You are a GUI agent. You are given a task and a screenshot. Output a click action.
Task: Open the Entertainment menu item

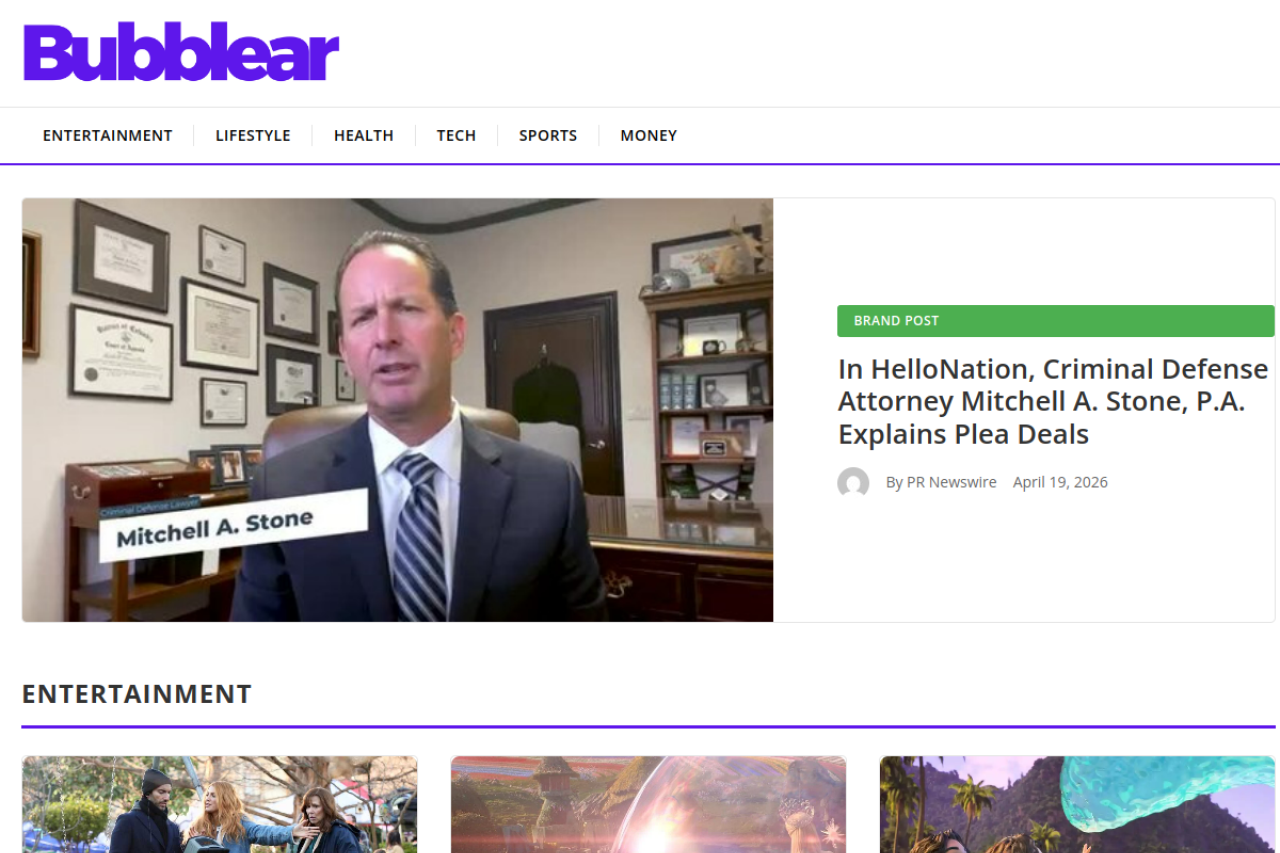107,135
